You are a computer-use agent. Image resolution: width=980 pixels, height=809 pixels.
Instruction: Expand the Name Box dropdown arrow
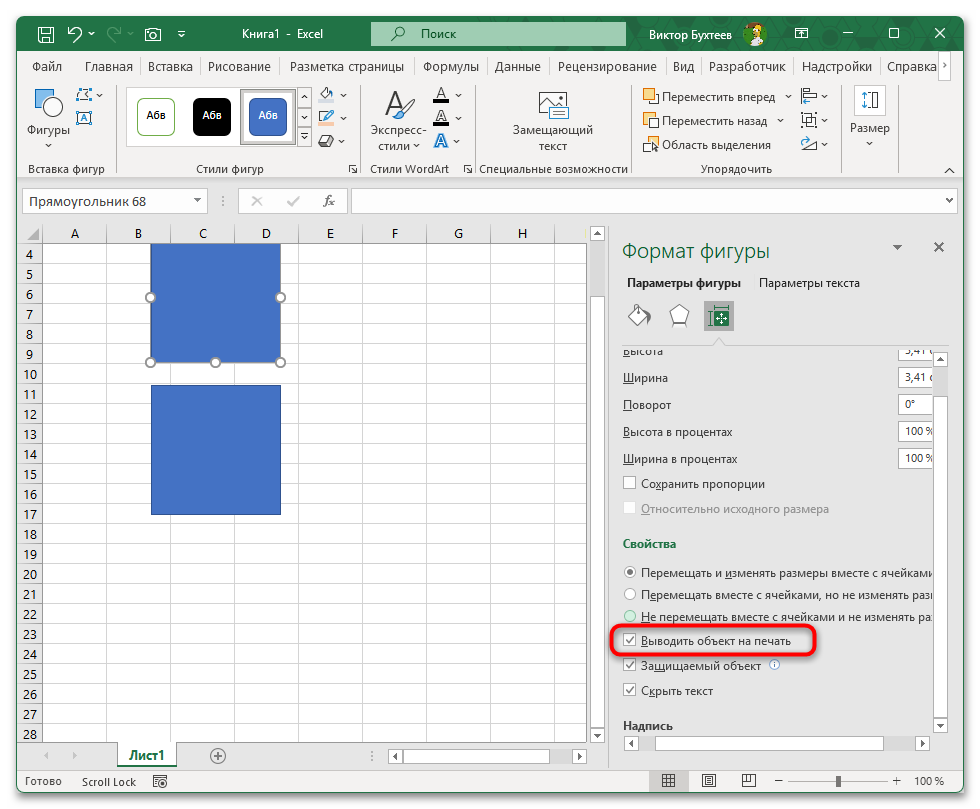(x=197, y=201)
